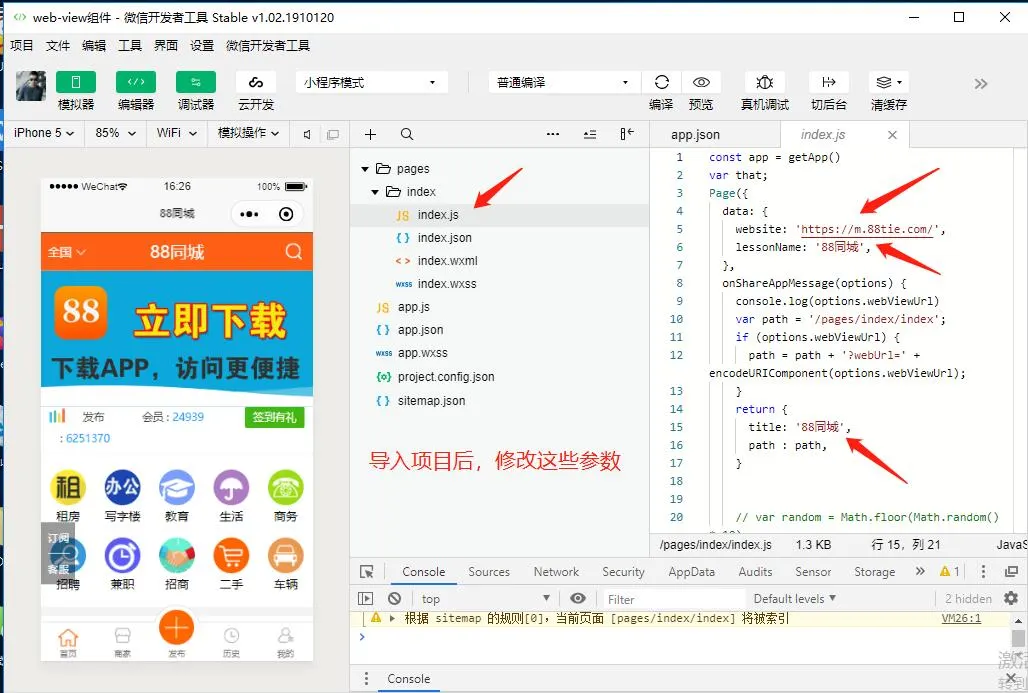This screenshot has width=1028, height=693.
Task: Add new file with plus icon
Action: [x=370, y=134]
